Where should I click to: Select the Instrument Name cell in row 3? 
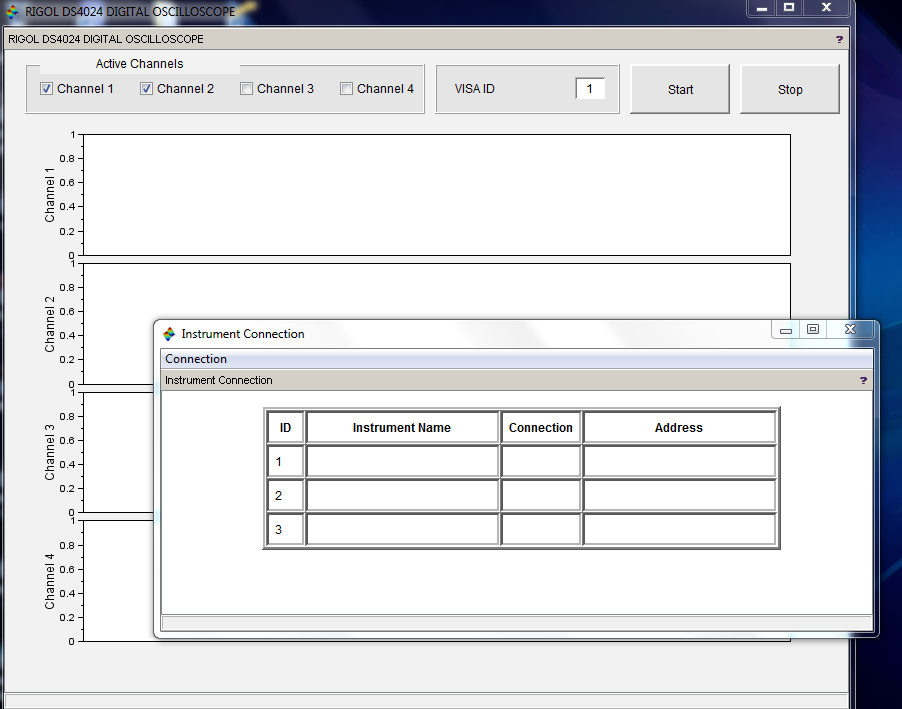(402, 529)
